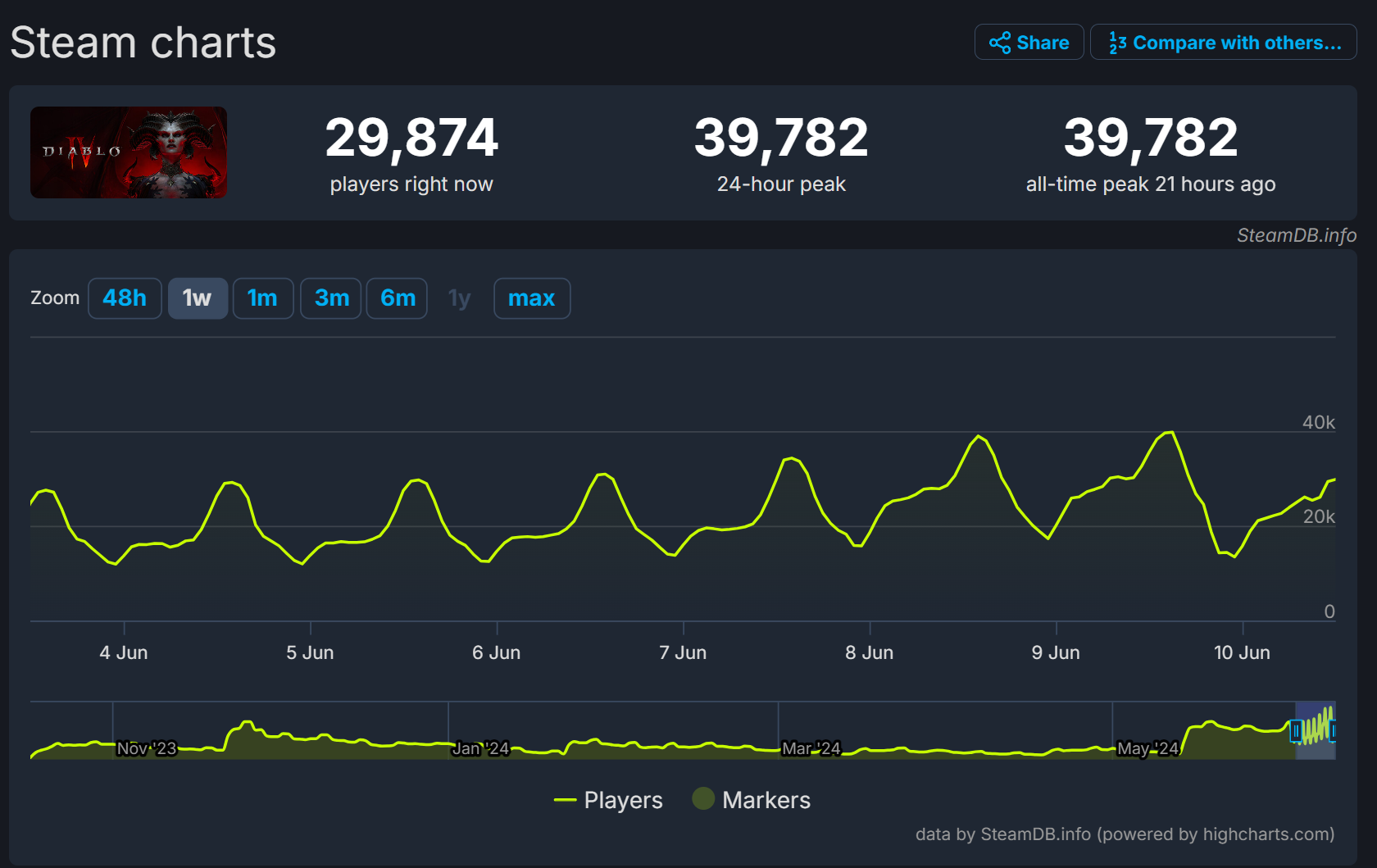The height and width of the screenshot is (868, 1377).
Task: Click the Diablo IV game thumbnail
Action: click(129, 152)
